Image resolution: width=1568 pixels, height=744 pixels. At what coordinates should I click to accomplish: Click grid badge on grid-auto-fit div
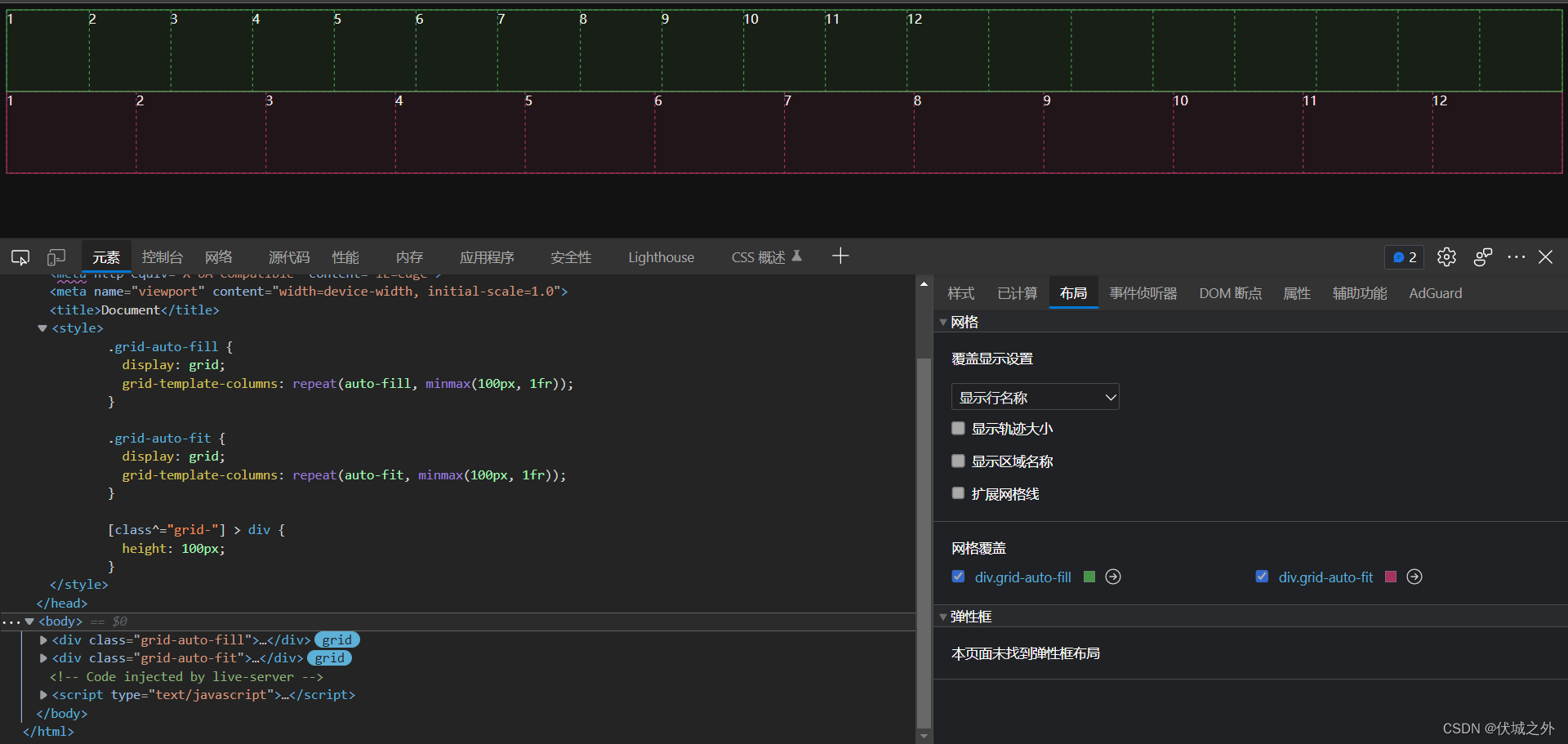[x=330, y=658]
